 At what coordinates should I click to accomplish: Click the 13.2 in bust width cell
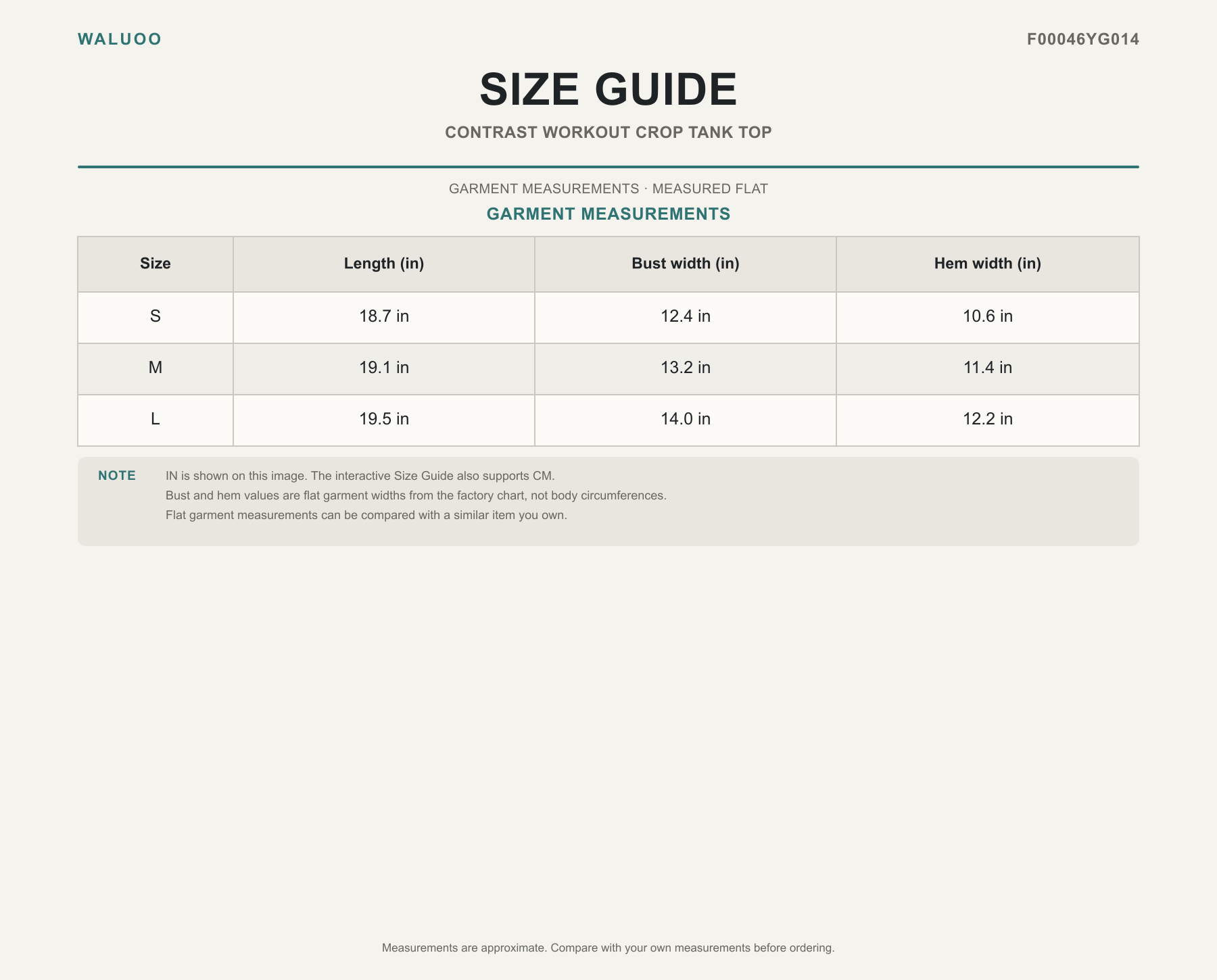(x=686, y=368)
